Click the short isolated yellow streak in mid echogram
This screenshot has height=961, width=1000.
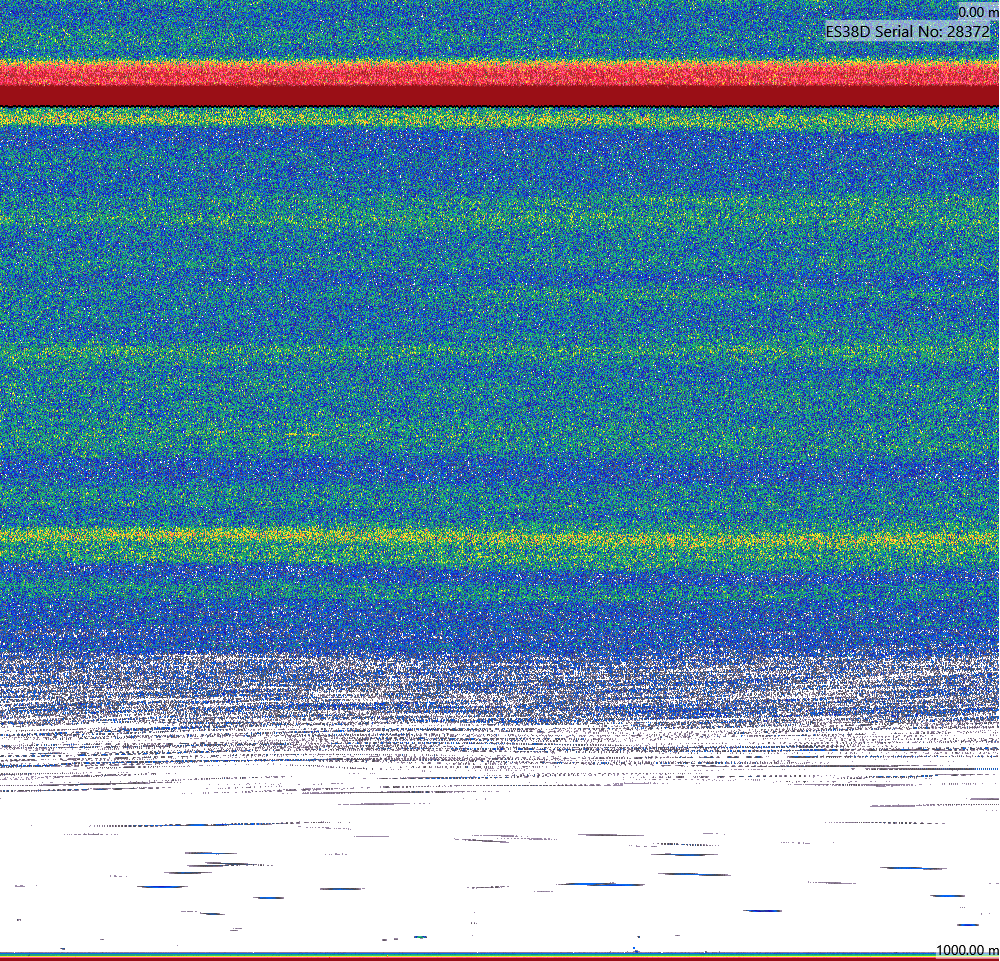[x=302, y=435]
